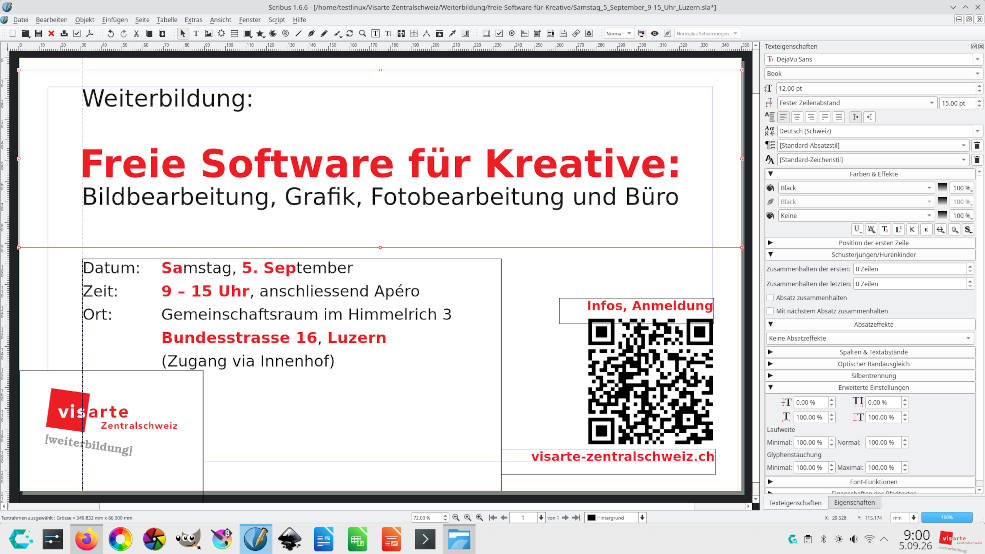Select the Bezier Curve pen tool

(311, 33)
